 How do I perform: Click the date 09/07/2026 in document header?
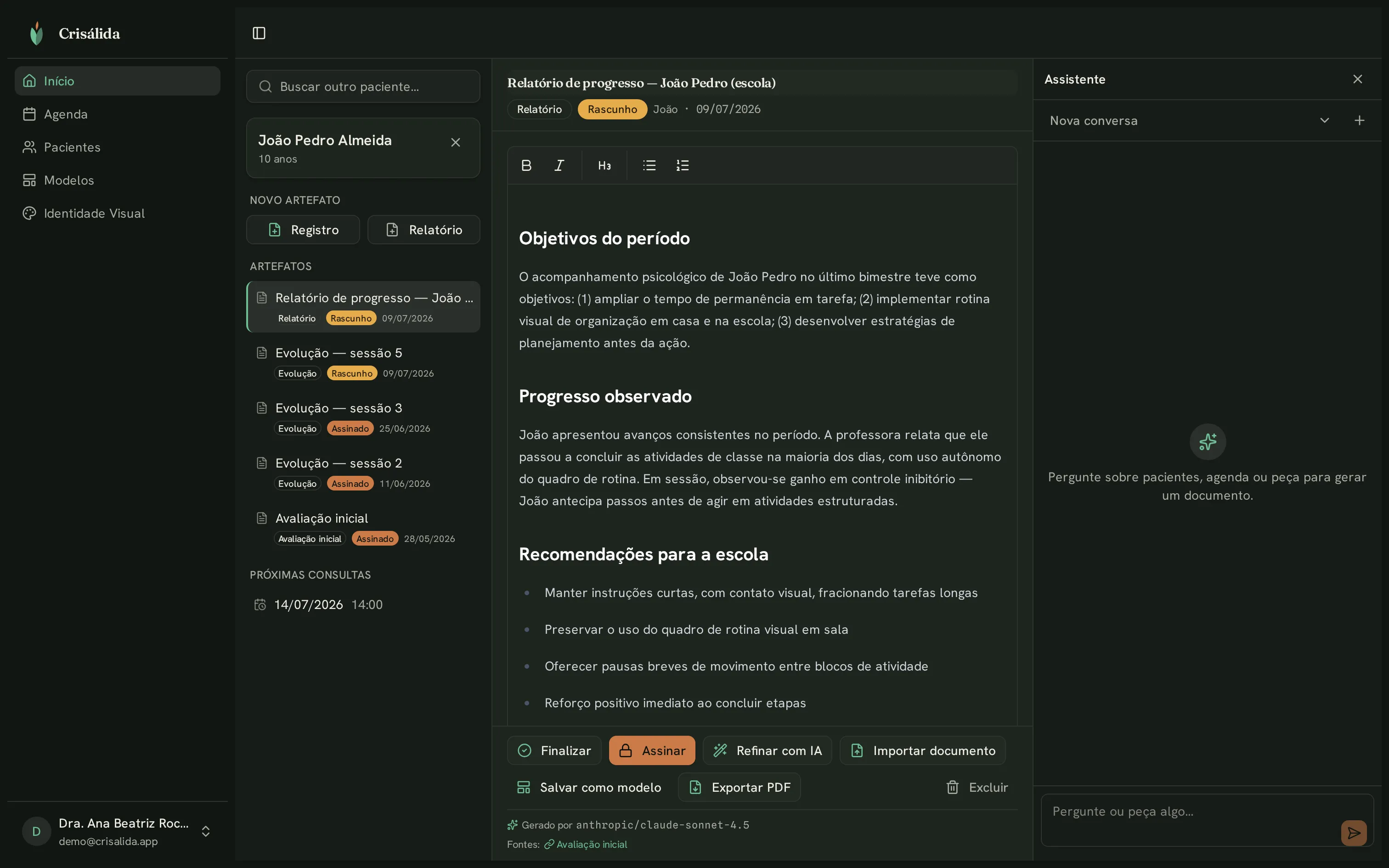728,109
